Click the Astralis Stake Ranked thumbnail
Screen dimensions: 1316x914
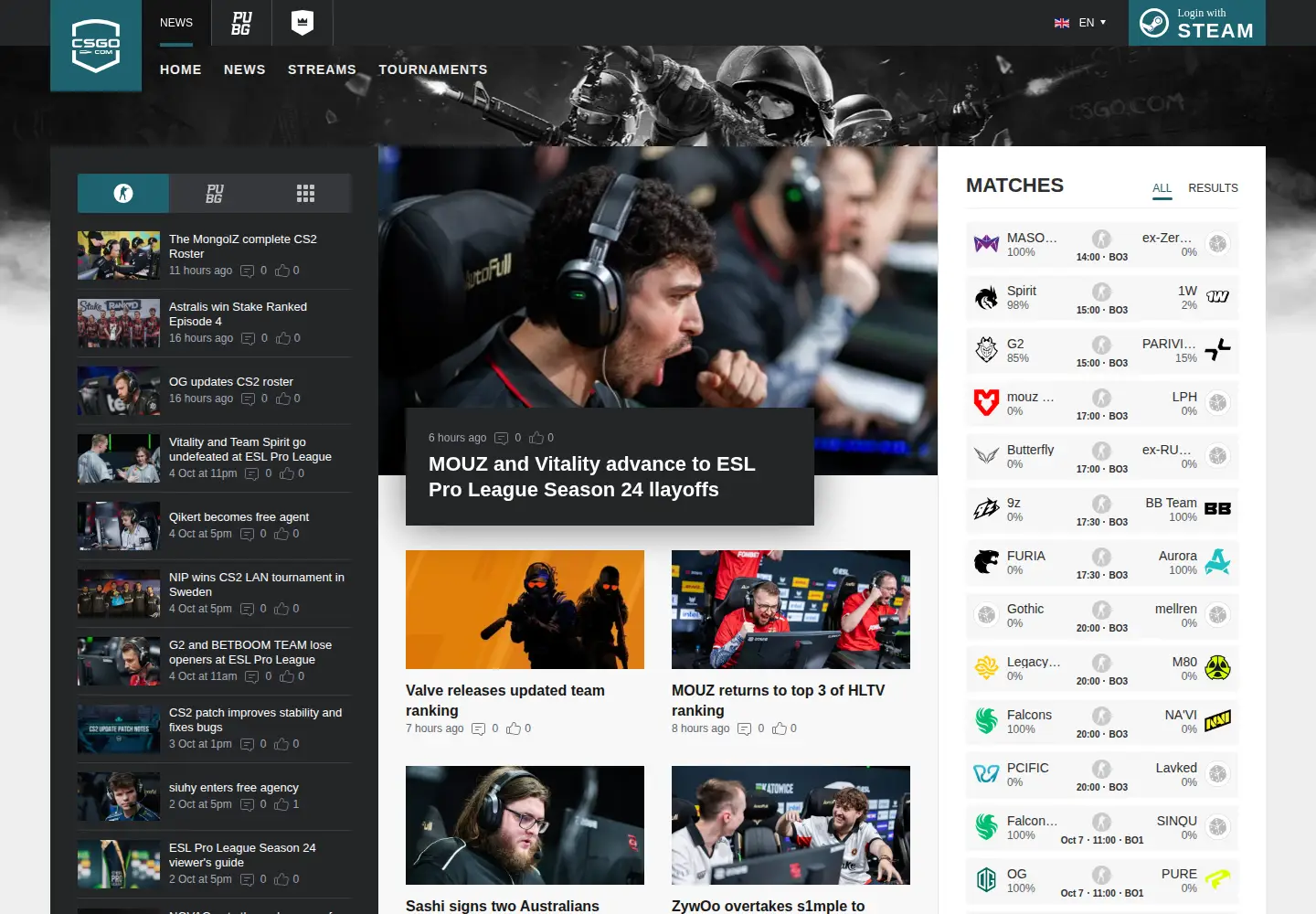(119, 323)
